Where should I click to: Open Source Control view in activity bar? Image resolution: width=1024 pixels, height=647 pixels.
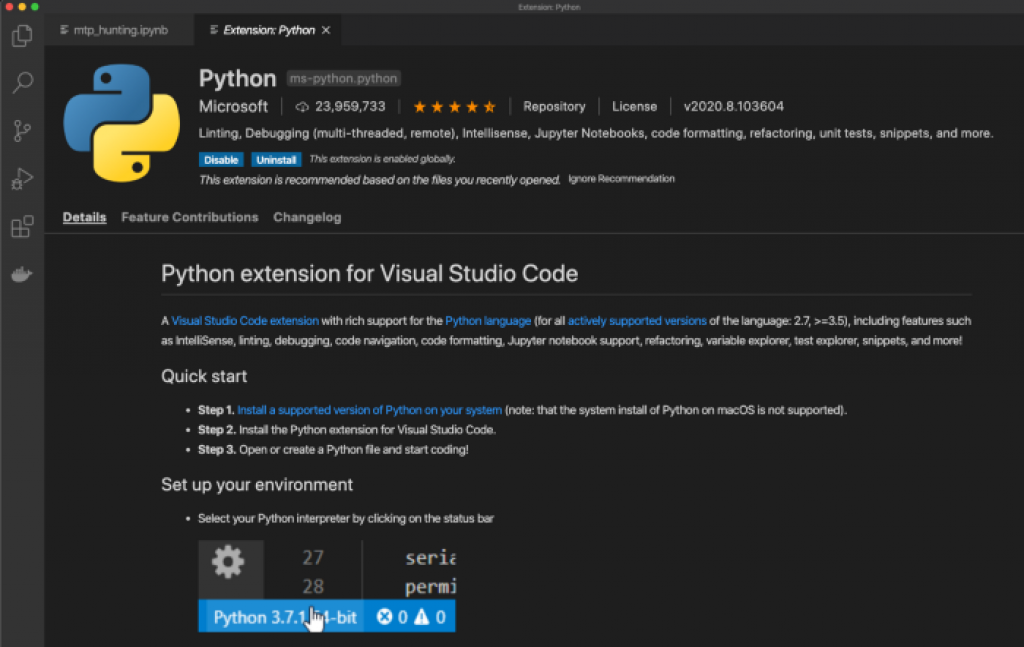tap(22, 131)
